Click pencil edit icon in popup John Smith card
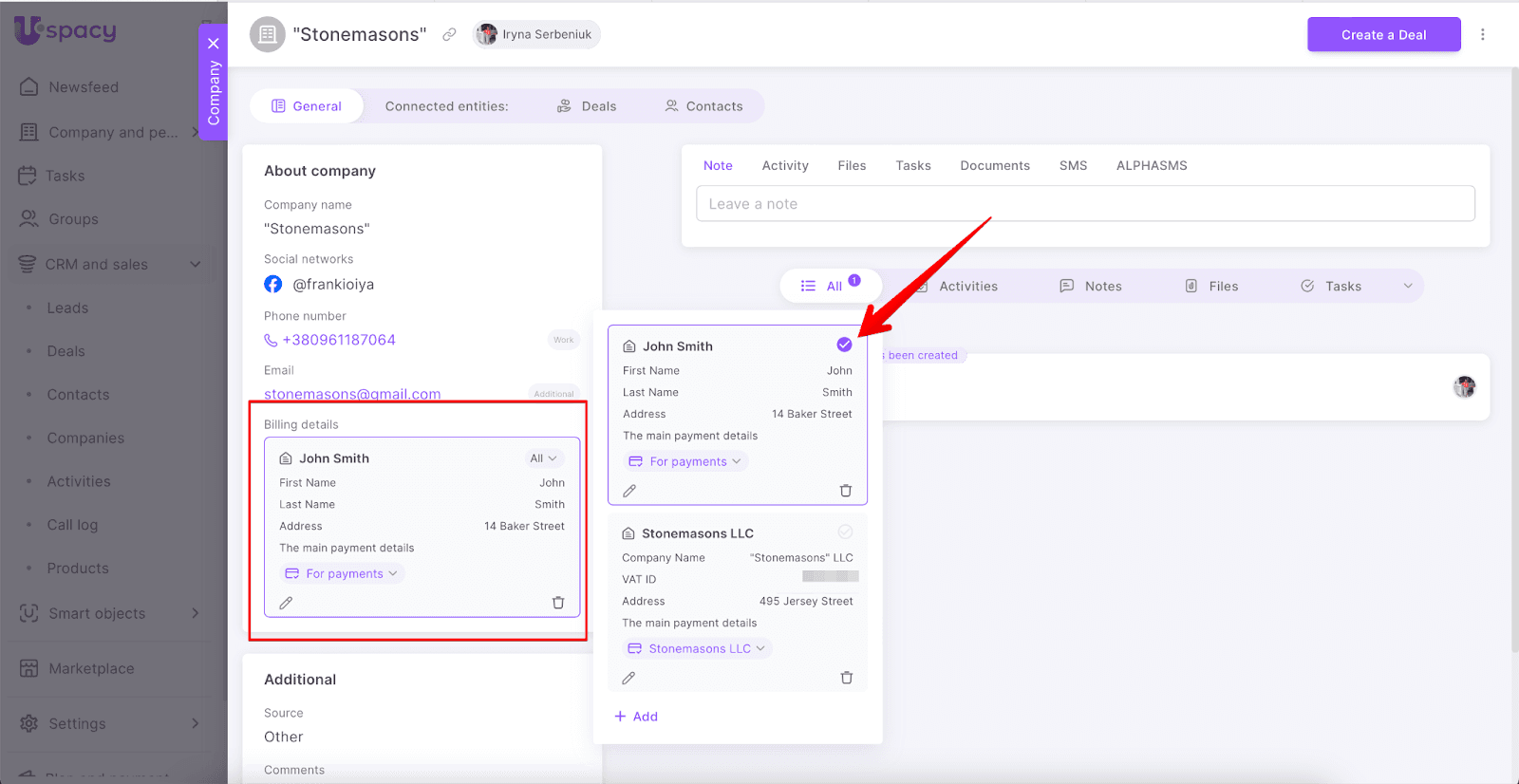This screenshot has height=784, width=1519. click(629, 491)
